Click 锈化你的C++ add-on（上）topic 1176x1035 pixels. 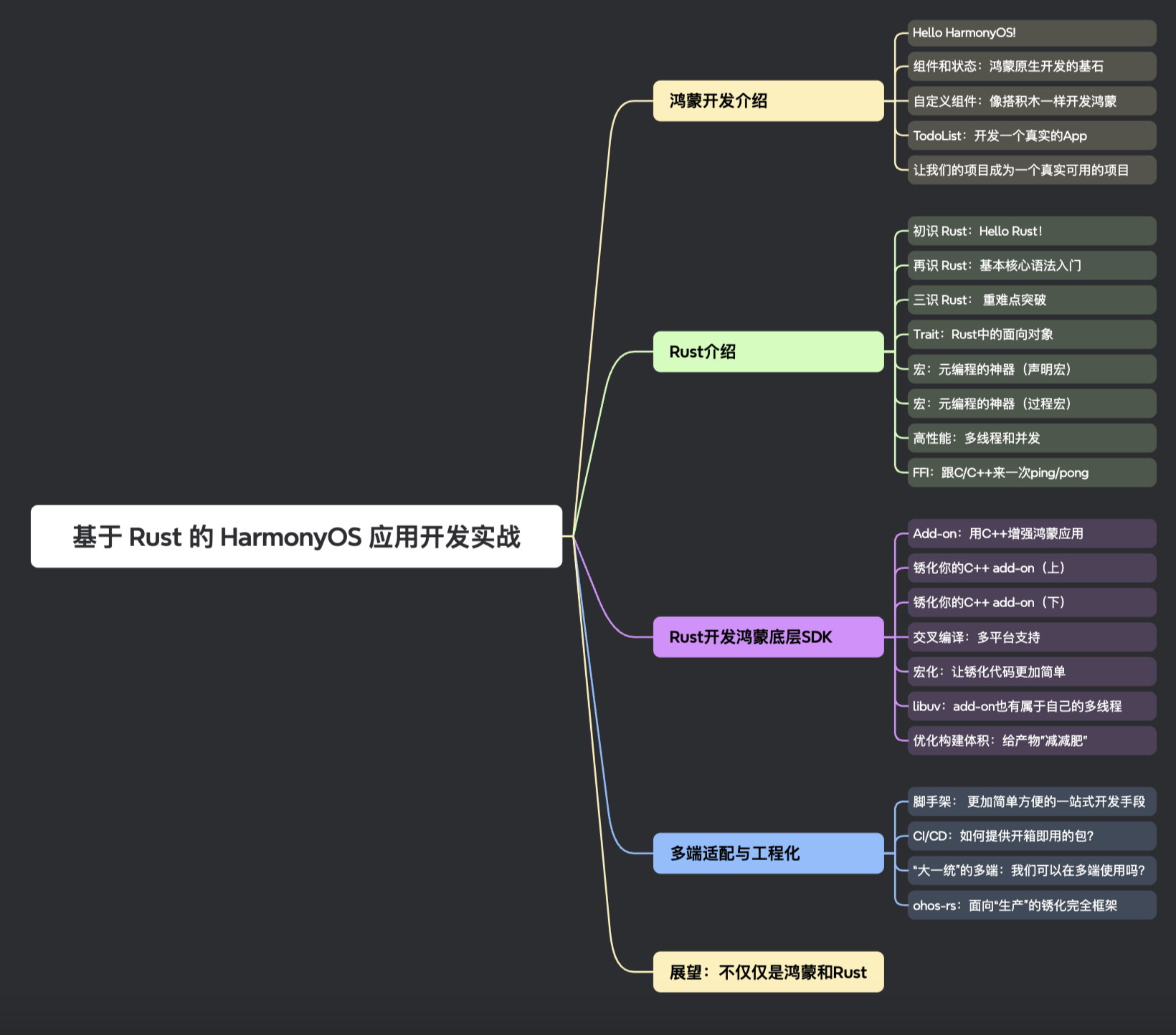[1032, 568]
